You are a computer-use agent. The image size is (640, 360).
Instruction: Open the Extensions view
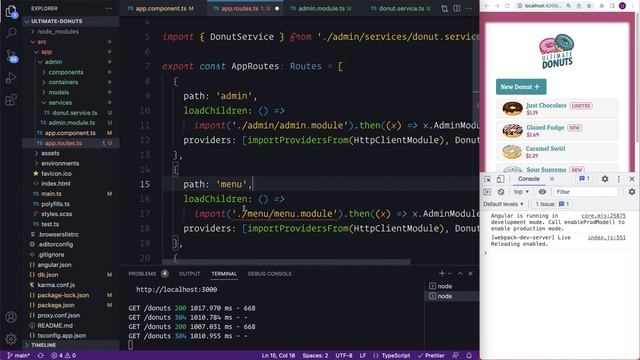(x=11, y=100)
